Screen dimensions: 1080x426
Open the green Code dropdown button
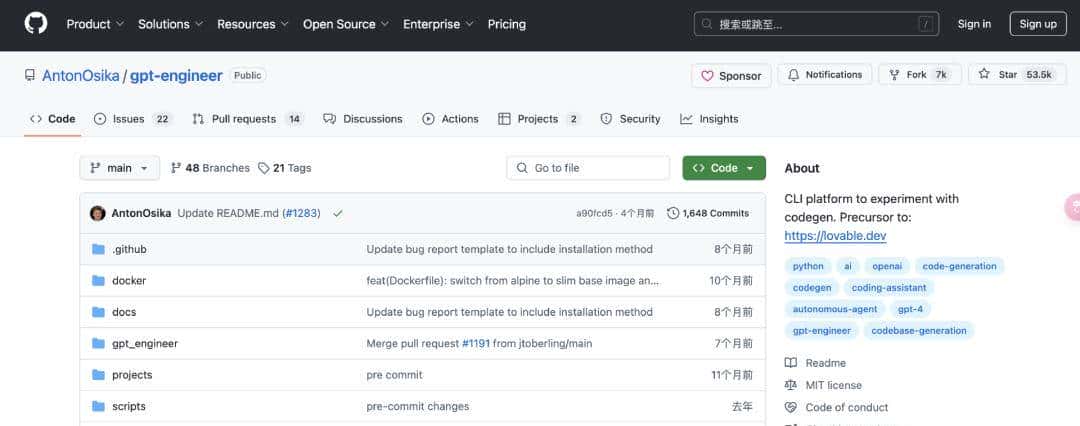click(724, 168)
